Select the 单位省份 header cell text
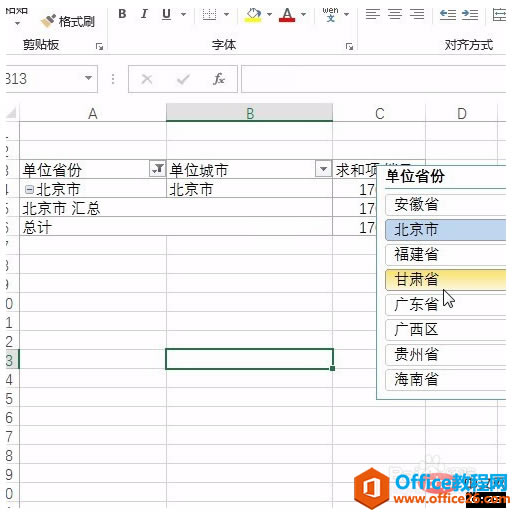The height and width of the screenshot is (516, 517). 52,170
